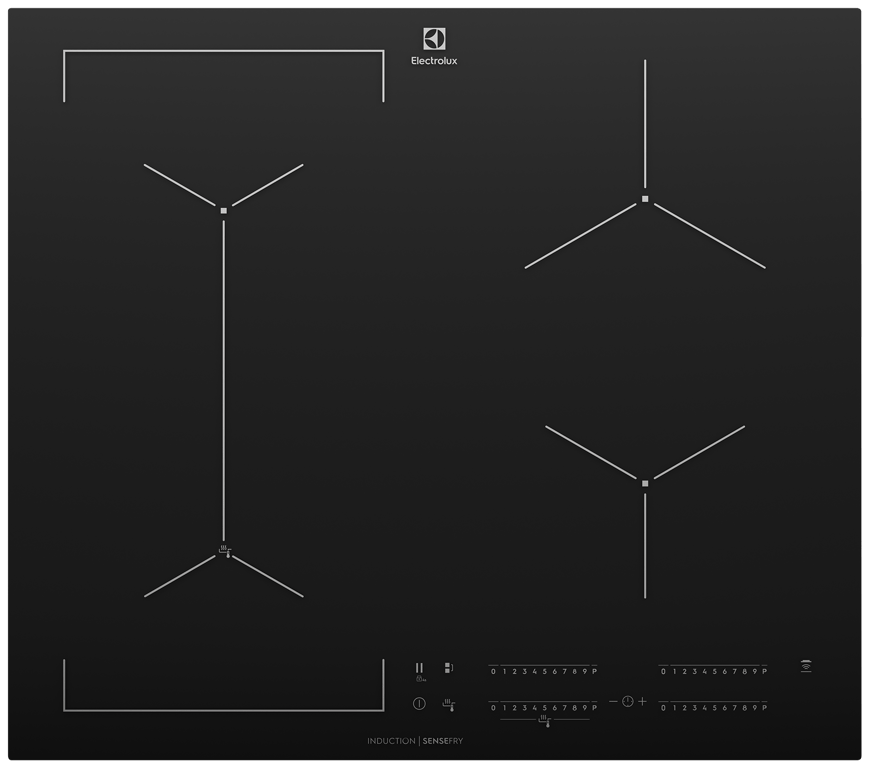Set bottom-left slider to 0
The height and width of the screenshot is (768, 869).
493,708
